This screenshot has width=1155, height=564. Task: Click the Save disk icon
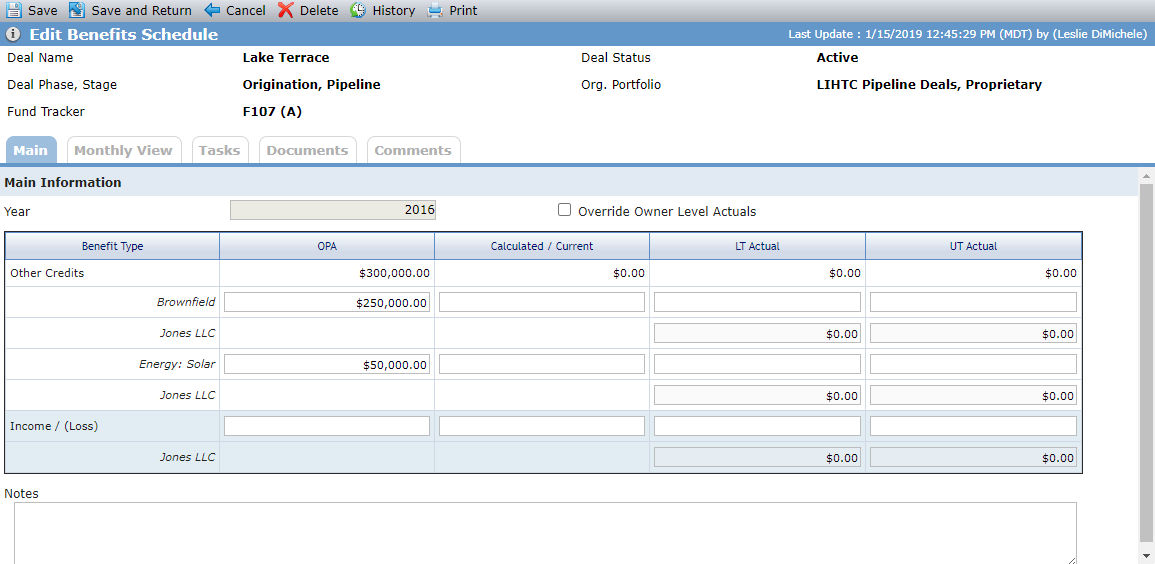tap(13, 10)
